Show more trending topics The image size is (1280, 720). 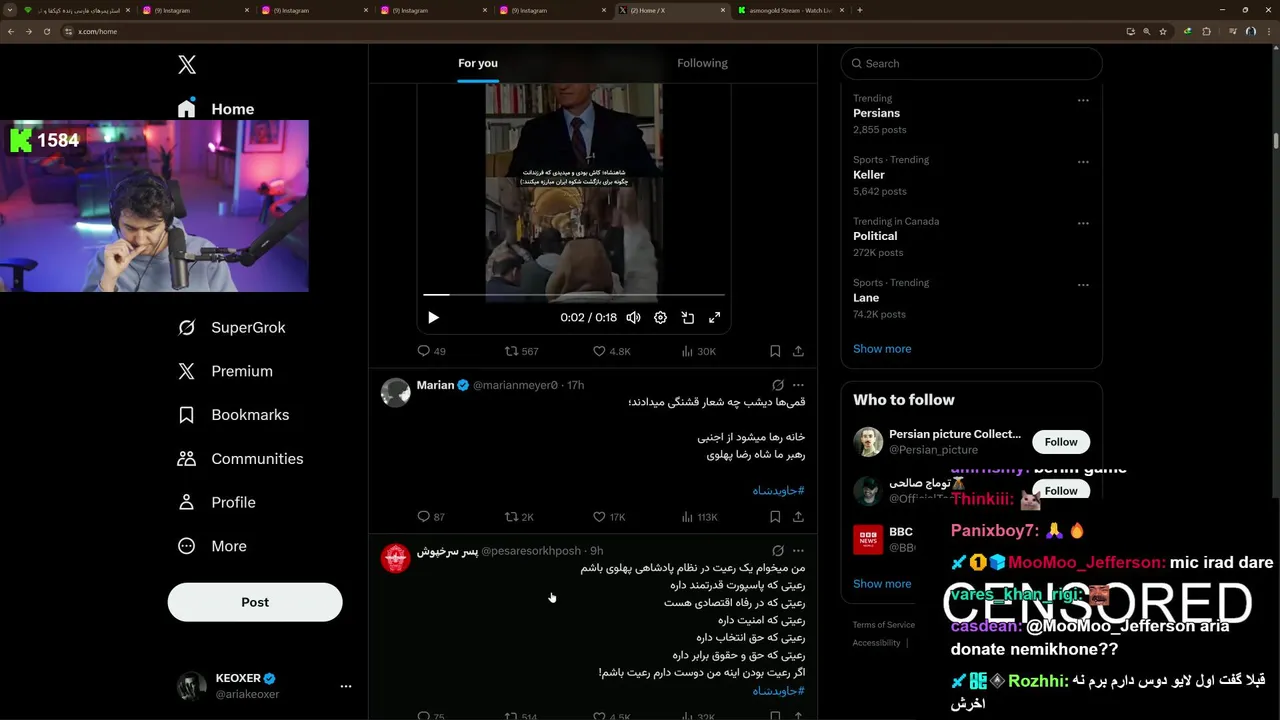pyautogui.click(x=882, y=349)
